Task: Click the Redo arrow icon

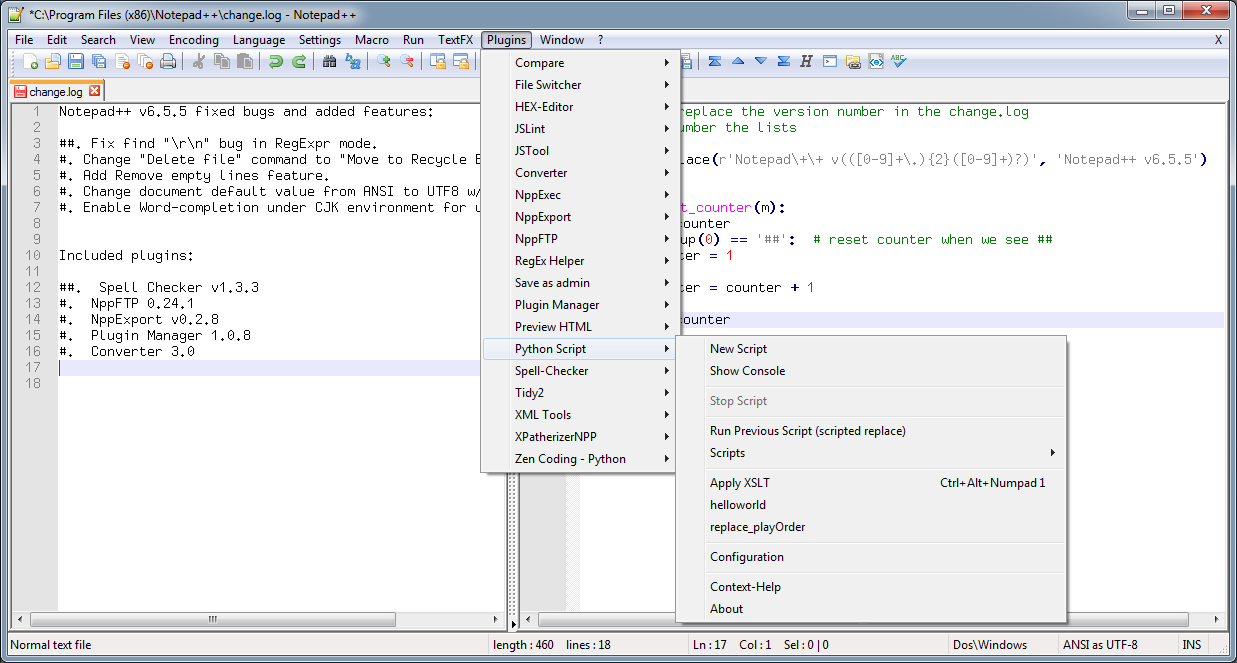Action: (x=298, y=62)
